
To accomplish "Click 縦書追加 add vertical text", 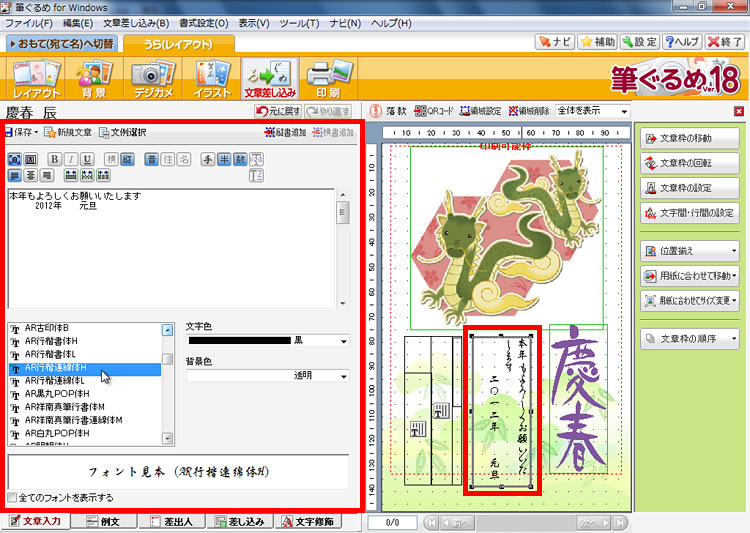I will point(286,132).
